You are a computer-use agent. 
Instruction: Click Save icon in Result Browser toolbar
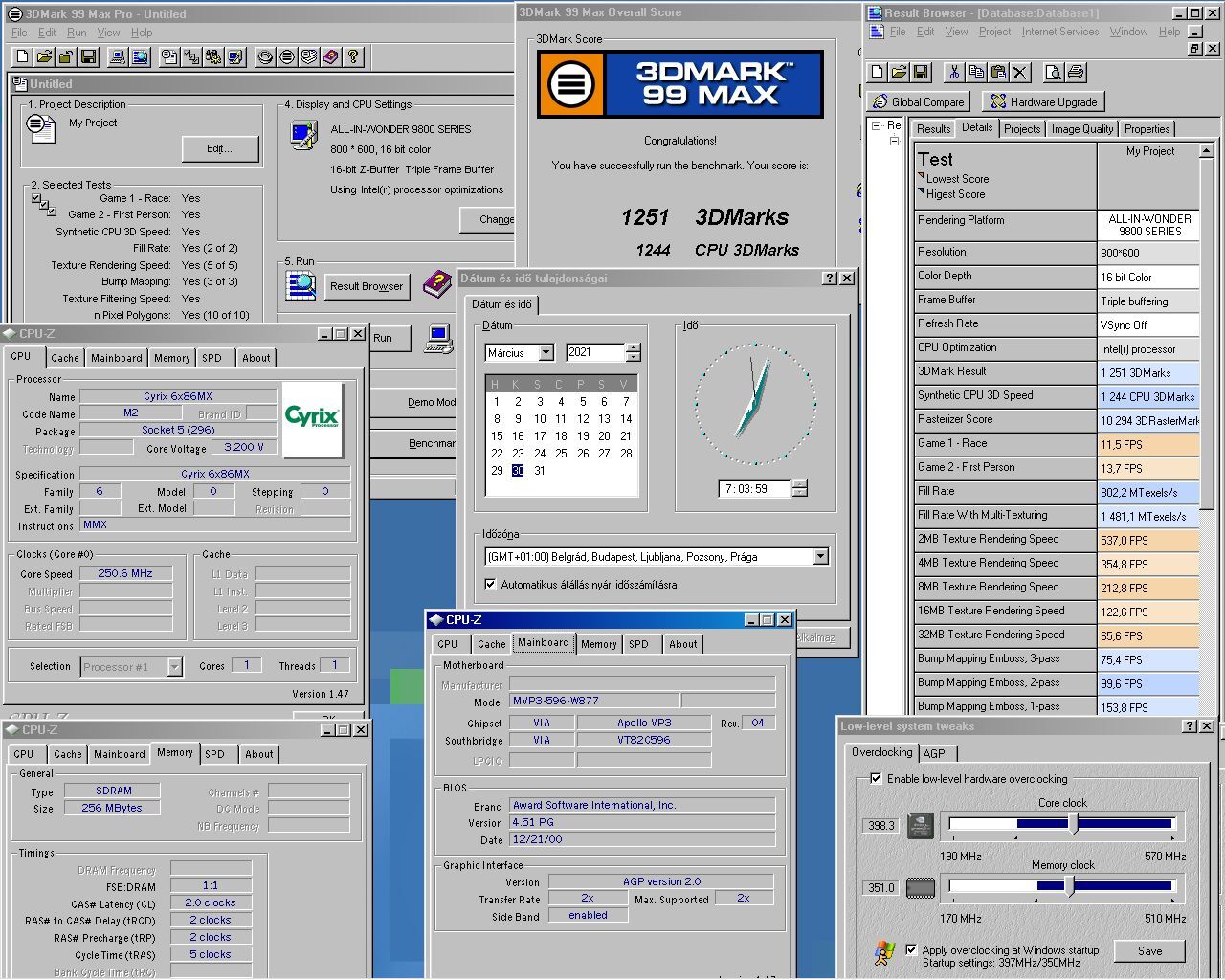click(921, 72)
